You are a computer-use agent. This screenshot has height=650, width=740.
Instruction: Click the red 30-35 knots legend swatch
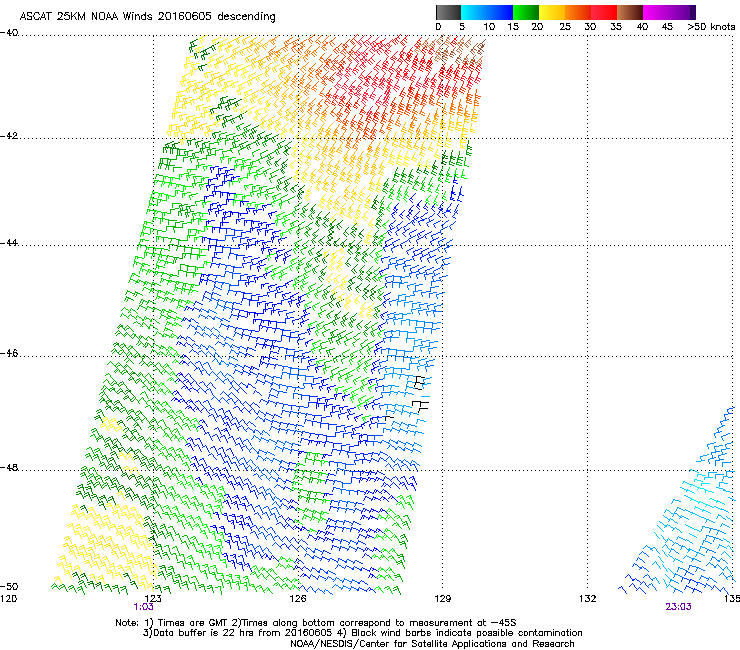pyautogui.click(x=604, y=12)
